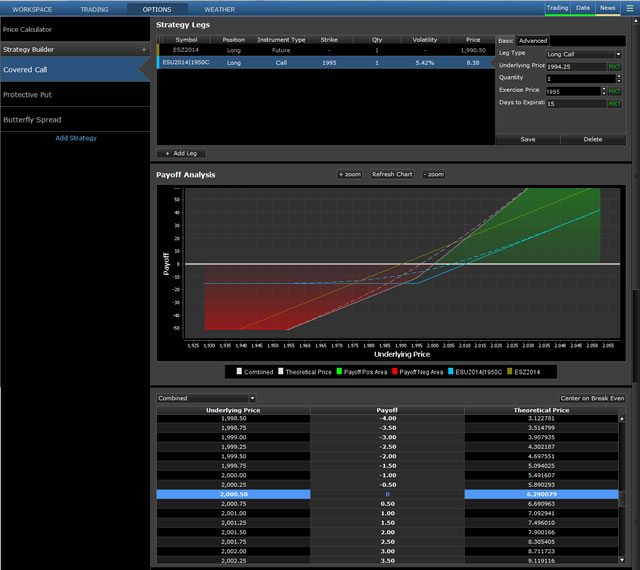Select the Basic leg settings tab

pyautogui.click(x=506, y=41)
